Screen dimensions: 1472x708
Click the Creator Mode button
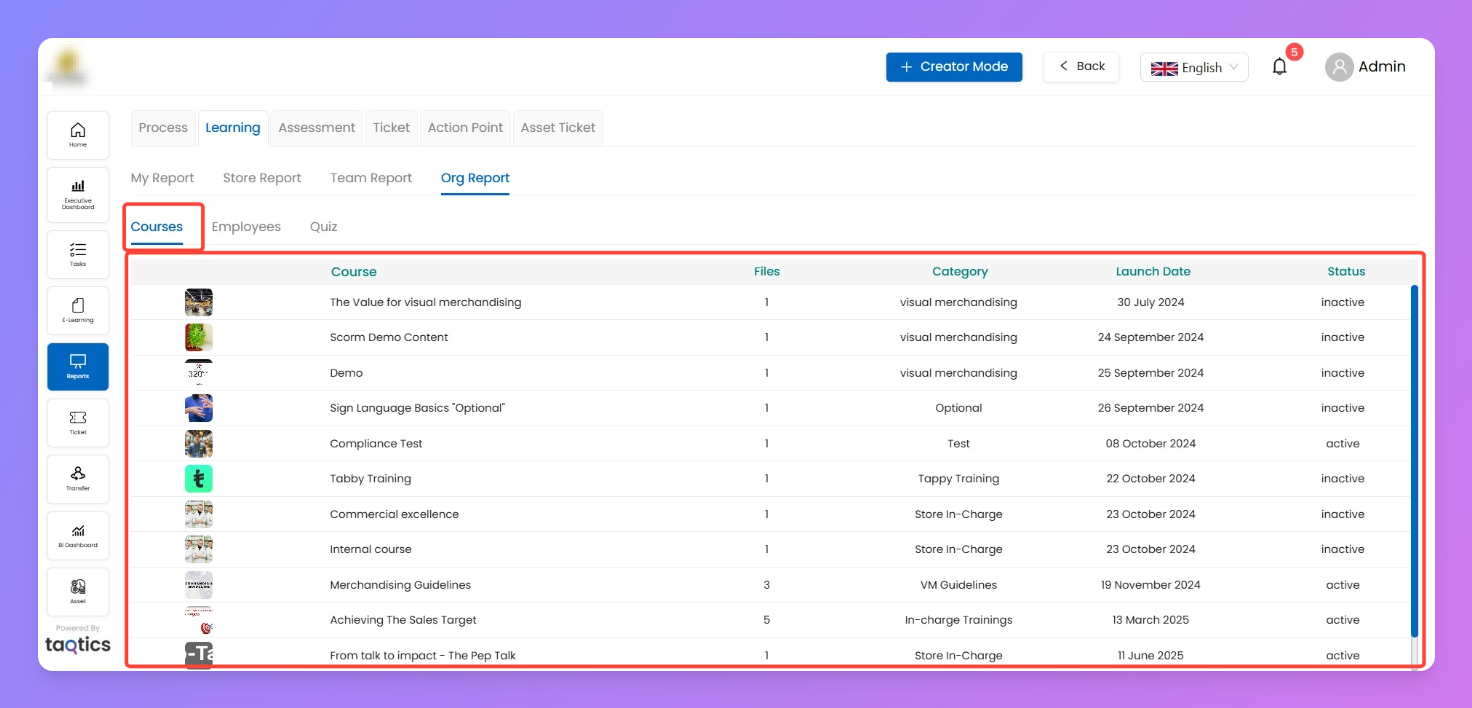pyautogui.click(x=954, y=67)
